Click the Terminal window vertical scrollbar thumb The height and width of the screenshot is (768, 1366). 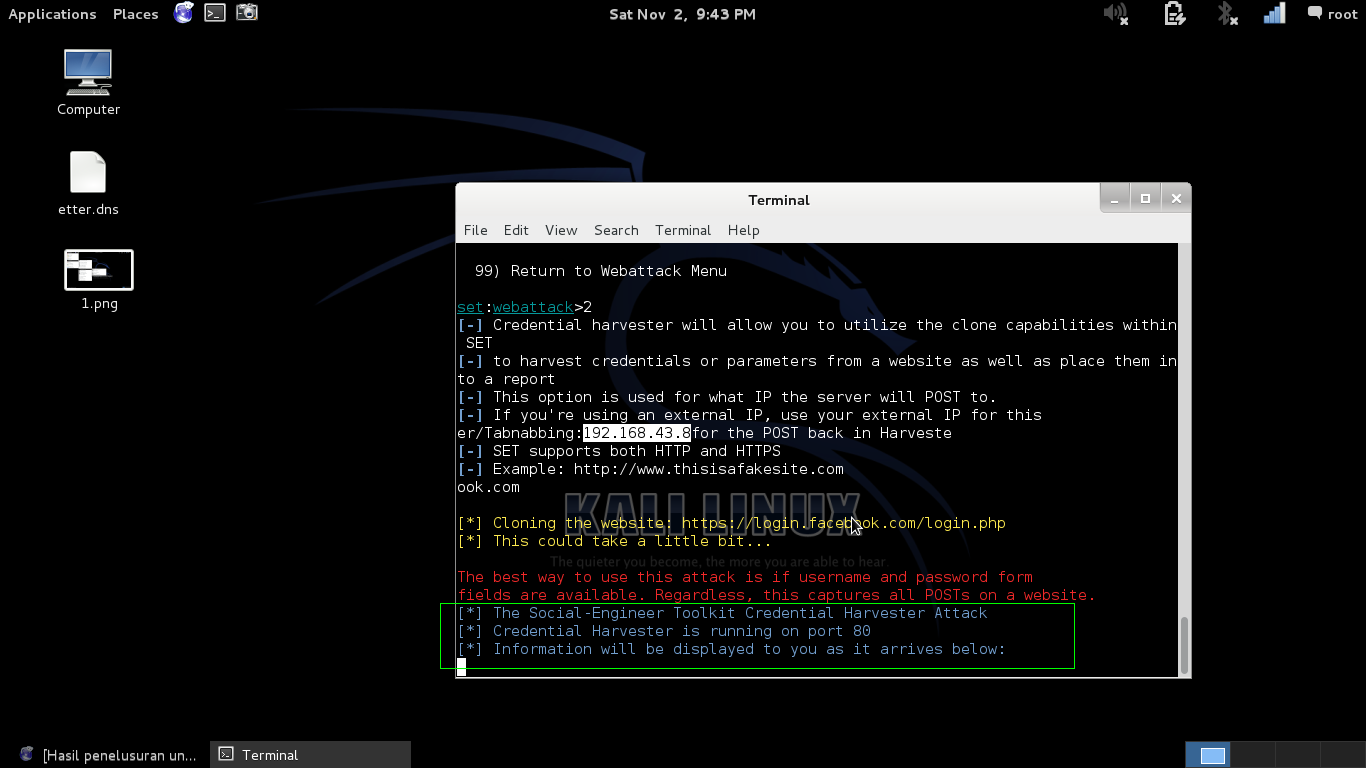1185,646
